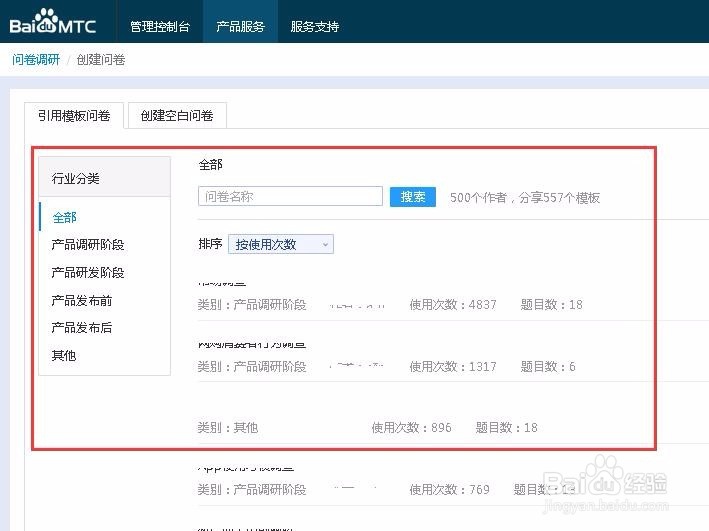Viewport: 709px width, 531px height.
Task: Click the text 类别：其他
Action: click(x=227, y=427)
